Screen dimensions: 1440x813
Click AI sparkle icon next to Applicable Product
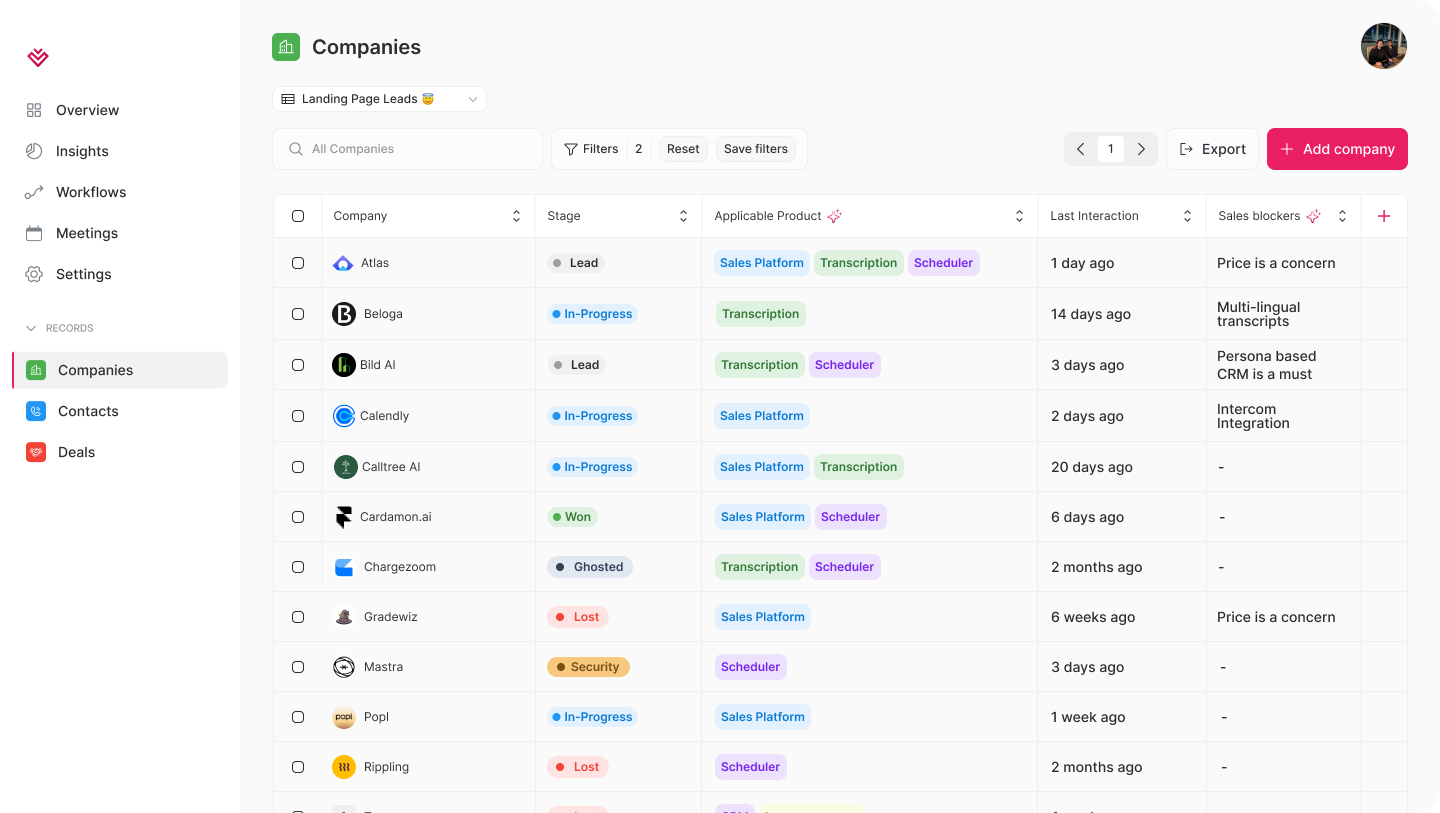835,216
